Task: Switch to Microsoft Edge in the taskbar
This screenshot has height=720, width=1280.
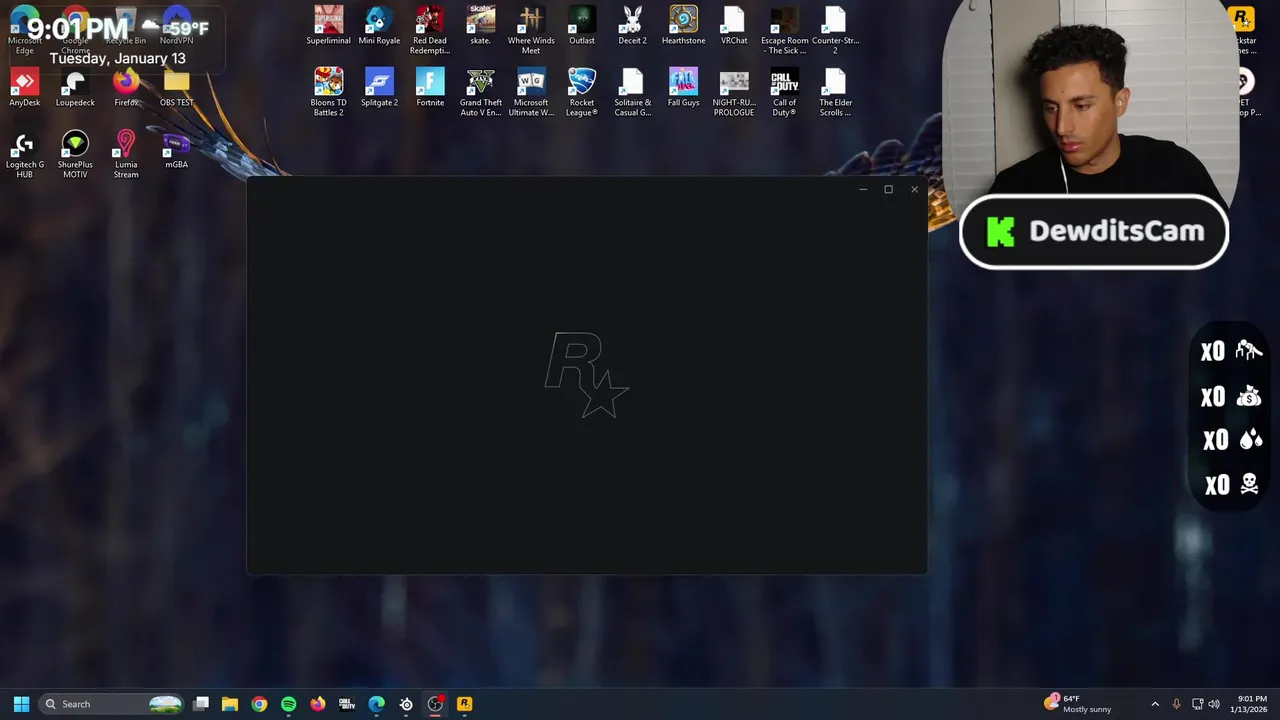Action: pos(376,704)
